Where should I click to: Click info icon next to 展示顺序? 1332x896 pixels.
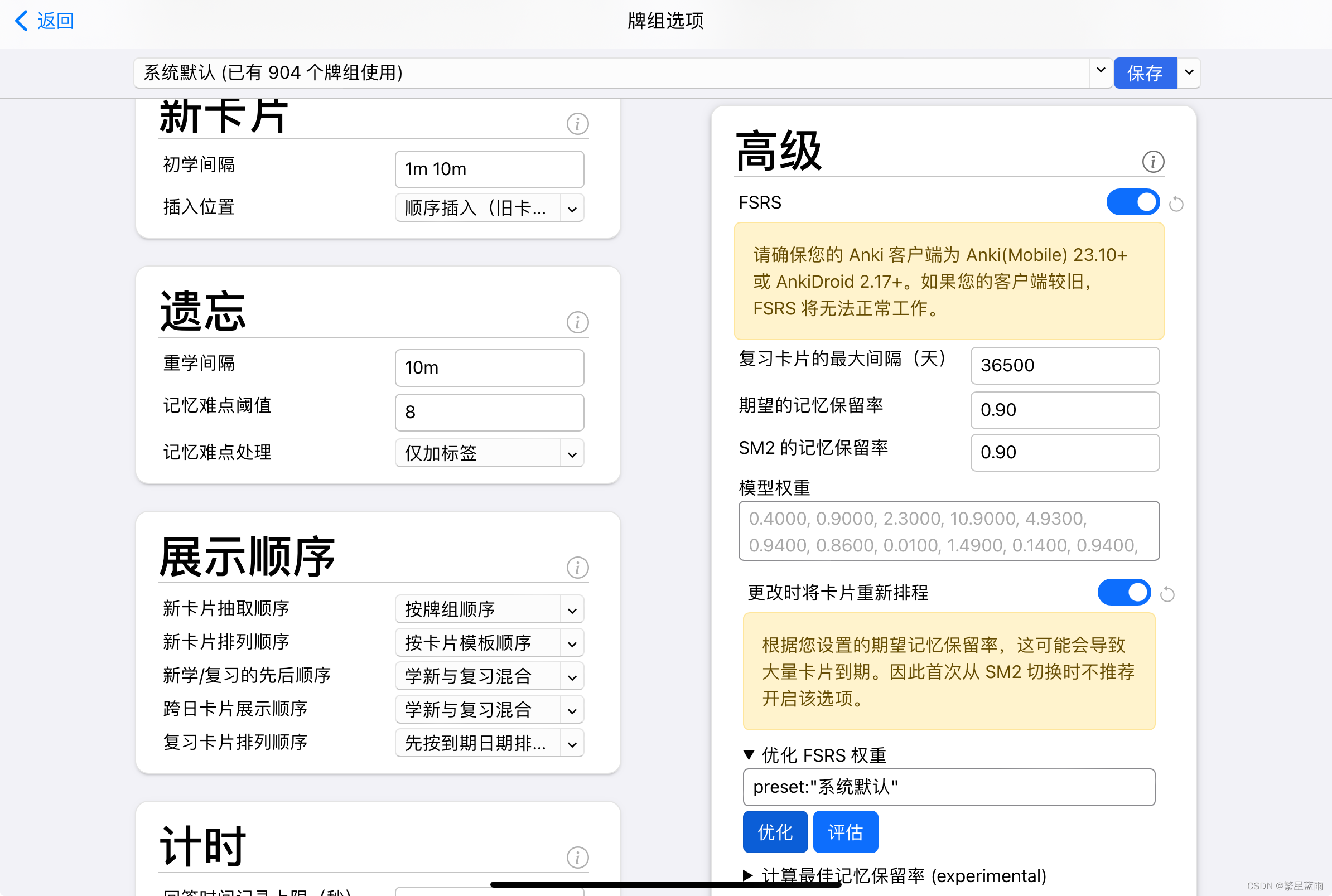[x=577, y=568]
